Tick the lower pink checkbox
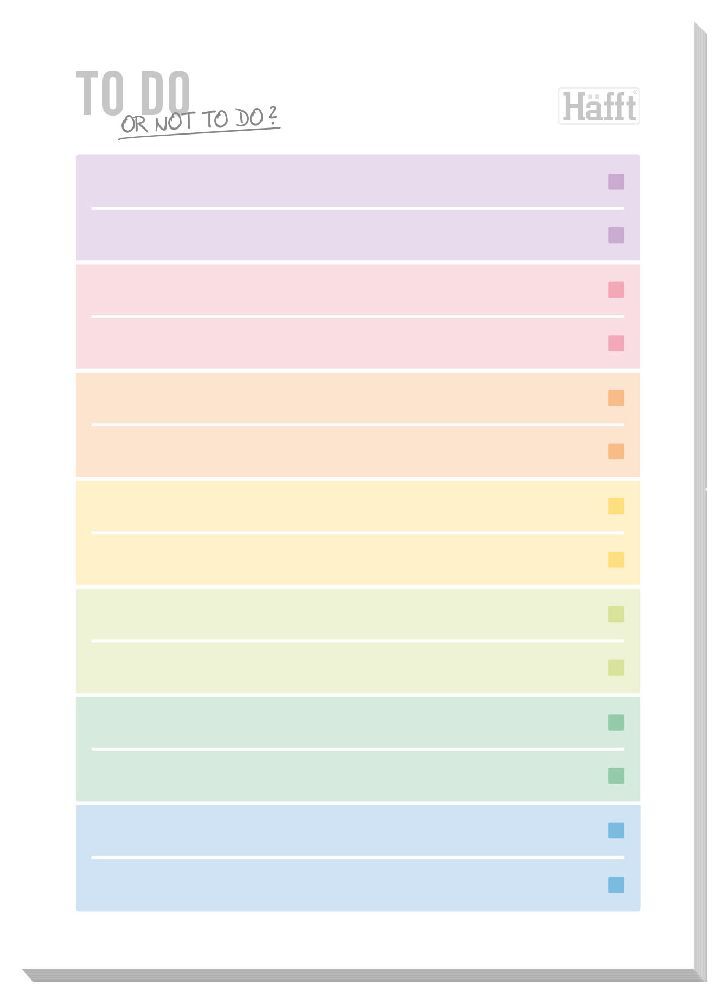727x1000 pixels. click(615, 343)
